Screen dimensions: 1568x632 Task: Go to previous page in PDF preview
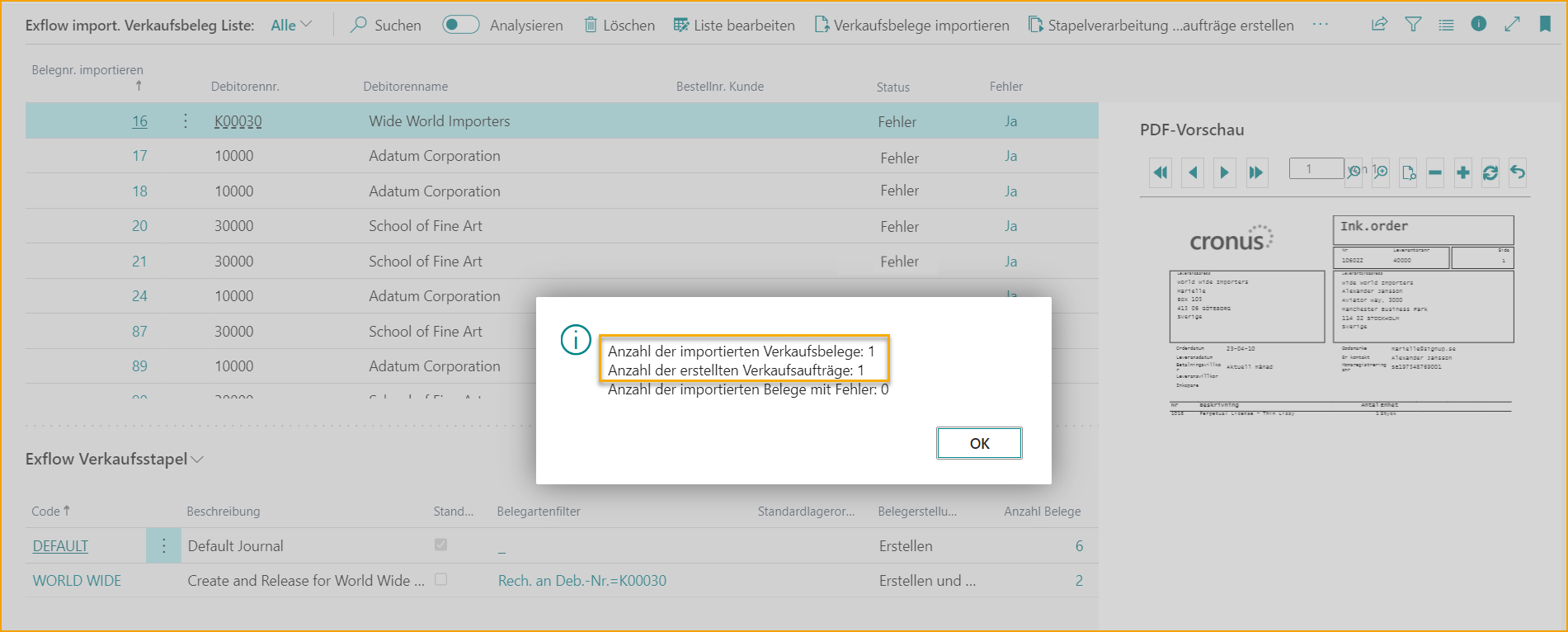pyautogui.click(x=1193, y=172)
